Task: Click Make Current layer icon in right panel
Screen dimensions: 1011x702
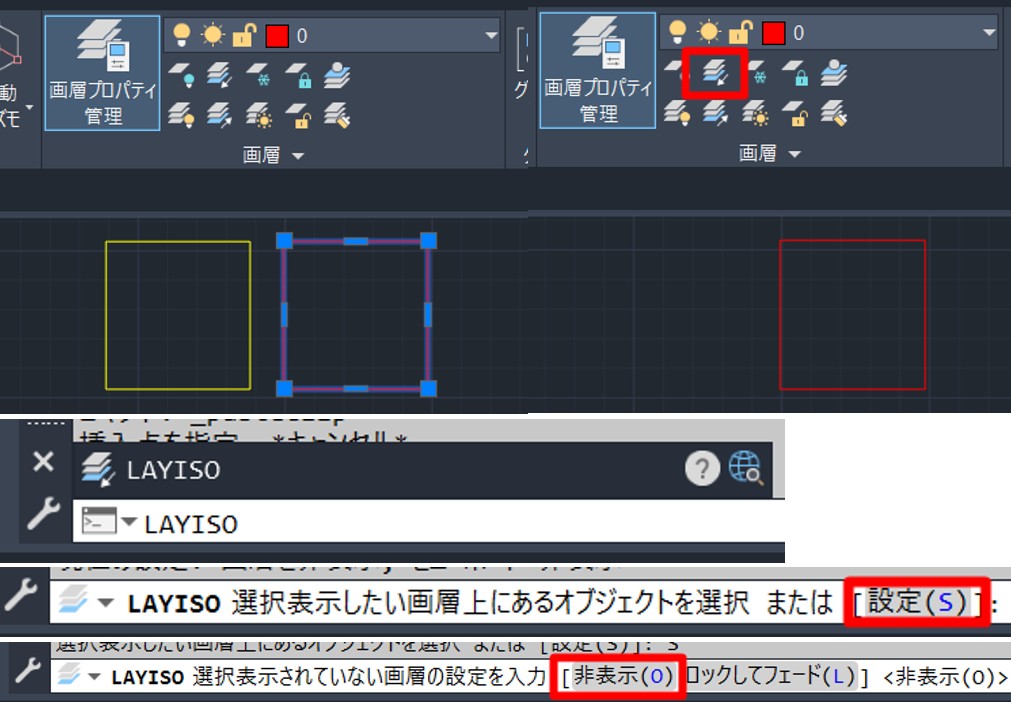Action: (835, 75)
